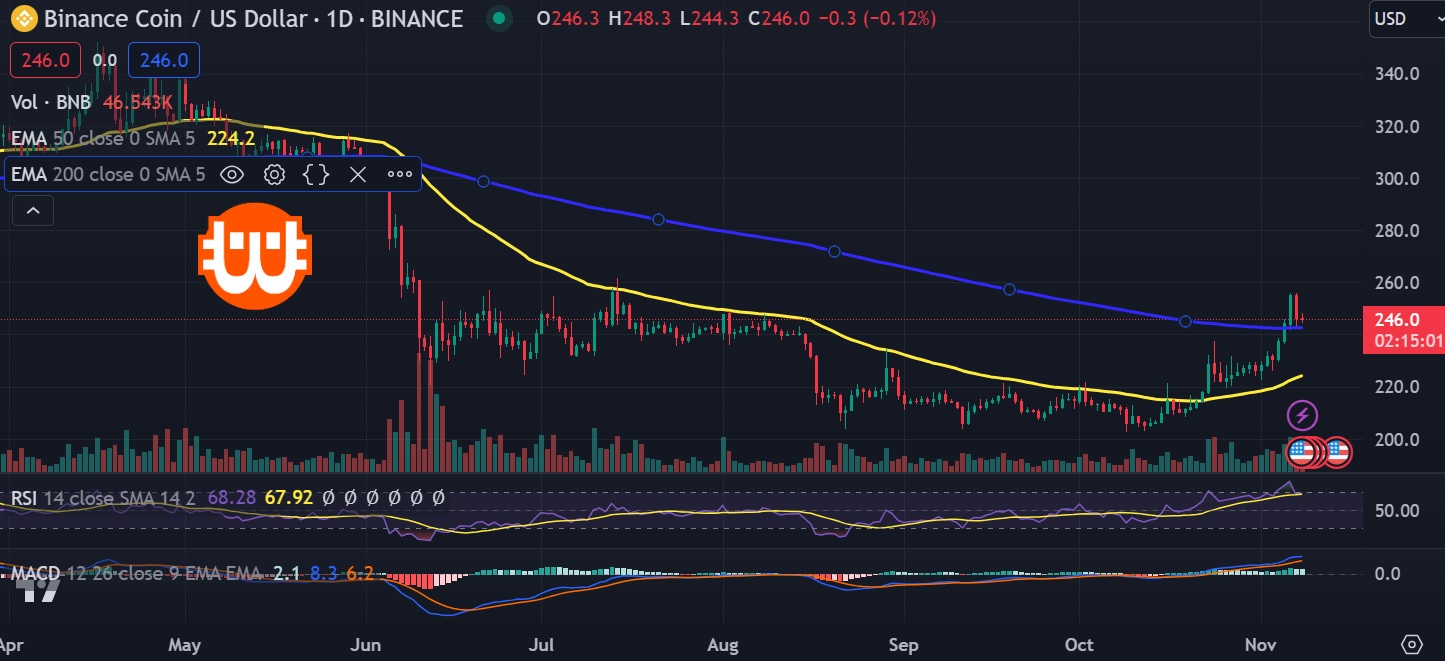Image resolution: width=1445 pixels, height=661 pixels.
Task: Click the Nov label on time axis
Action: tap(1260, 645)
